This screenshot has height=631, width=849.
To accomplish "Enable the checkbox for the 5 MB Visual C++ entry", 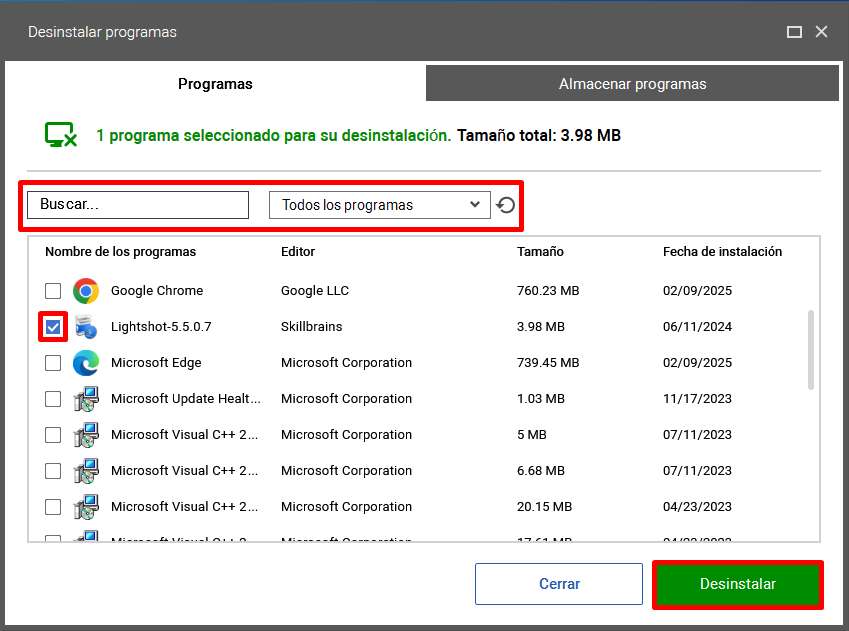I will [53, 435].
